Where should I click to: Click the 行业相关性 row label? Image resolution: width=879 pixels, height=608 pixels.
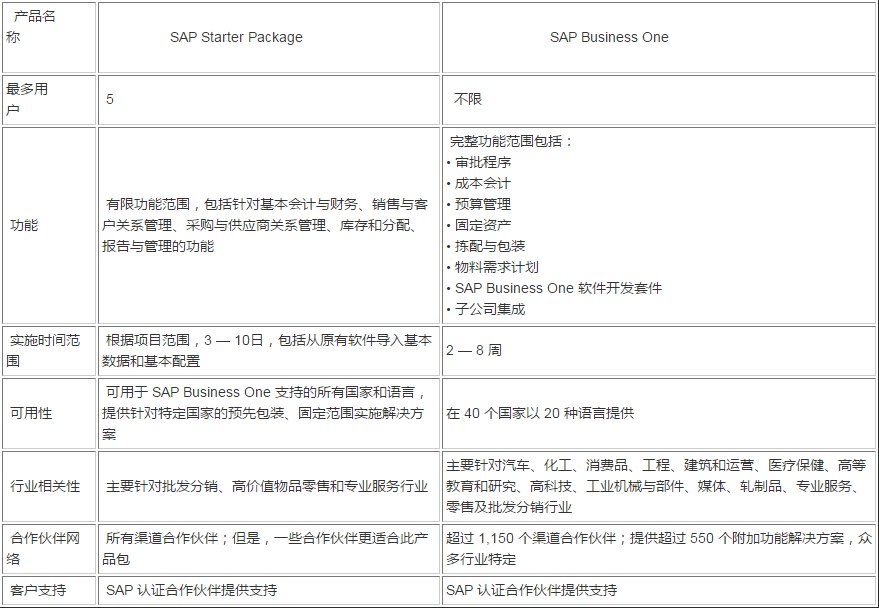pyautogui.click(x=49, y=486)
